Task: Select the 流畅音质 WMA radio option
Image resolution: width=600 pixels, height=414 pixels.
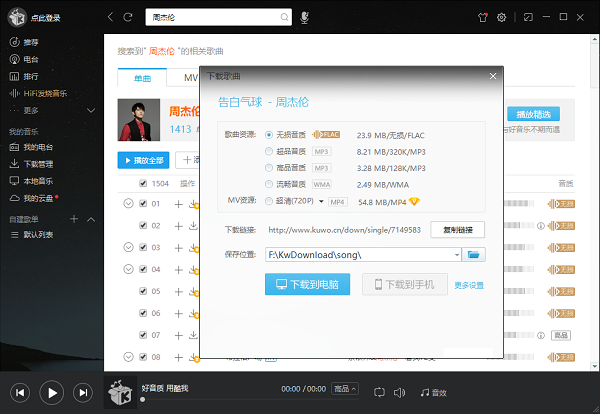Action: click(x=269, y=184)
